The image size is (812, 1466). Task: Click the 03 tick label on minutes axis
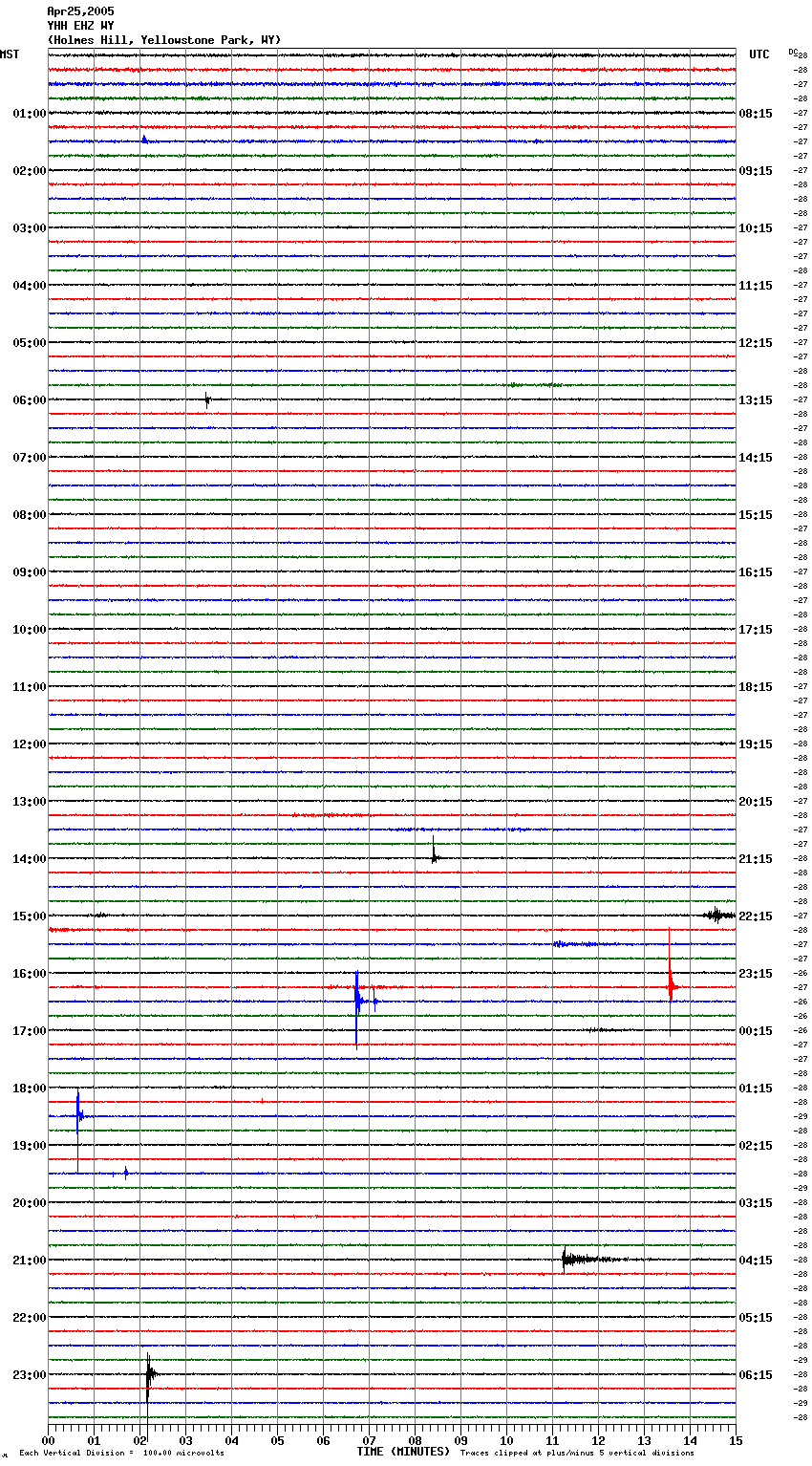click(x=185, y=1440)
